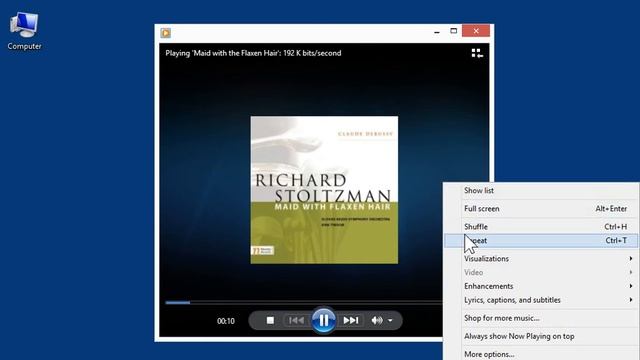Minimize the media player window
Image resolution: width=640 pixels, height=360 pixels.
point(437,31)
